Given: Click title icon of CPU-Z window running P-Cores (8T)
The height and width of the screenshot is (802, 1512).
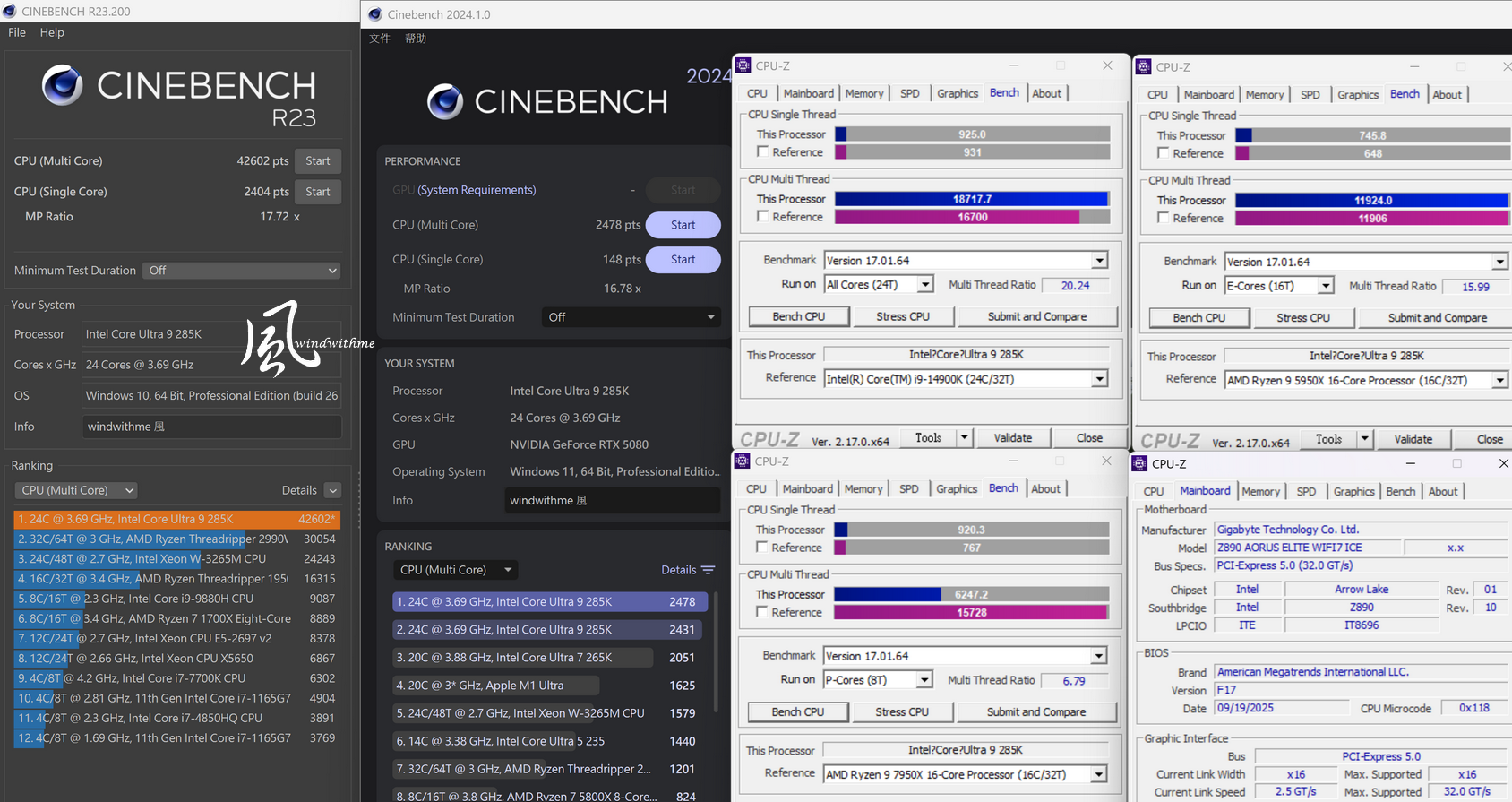Looking at the screenshot, I should click(742, 461).
